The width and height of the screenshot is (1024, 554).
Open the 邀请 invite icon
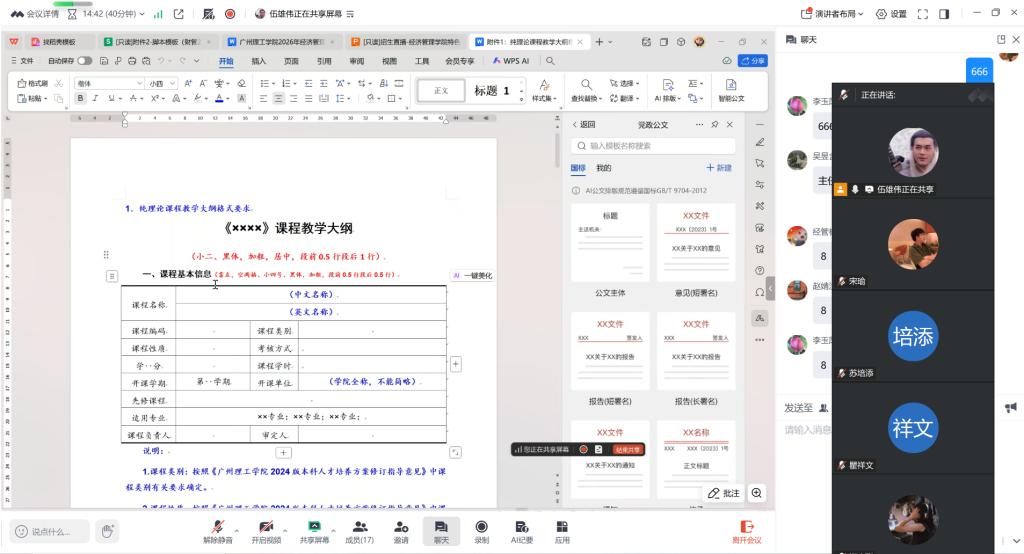400,531
